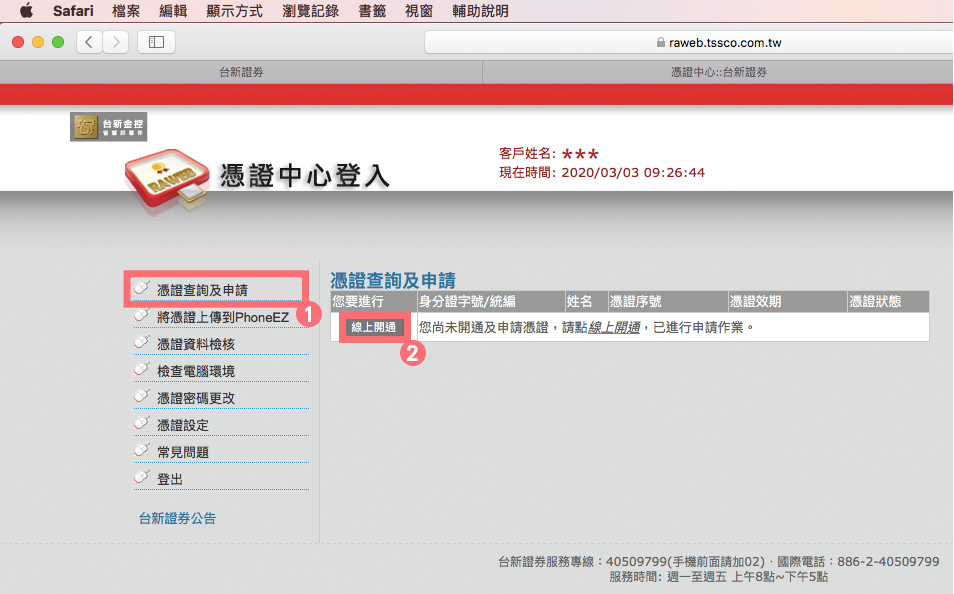Open 憑證密碼更改 in the sidebar
This screenshot has height=594, width=954.
[x=196, y=398]
